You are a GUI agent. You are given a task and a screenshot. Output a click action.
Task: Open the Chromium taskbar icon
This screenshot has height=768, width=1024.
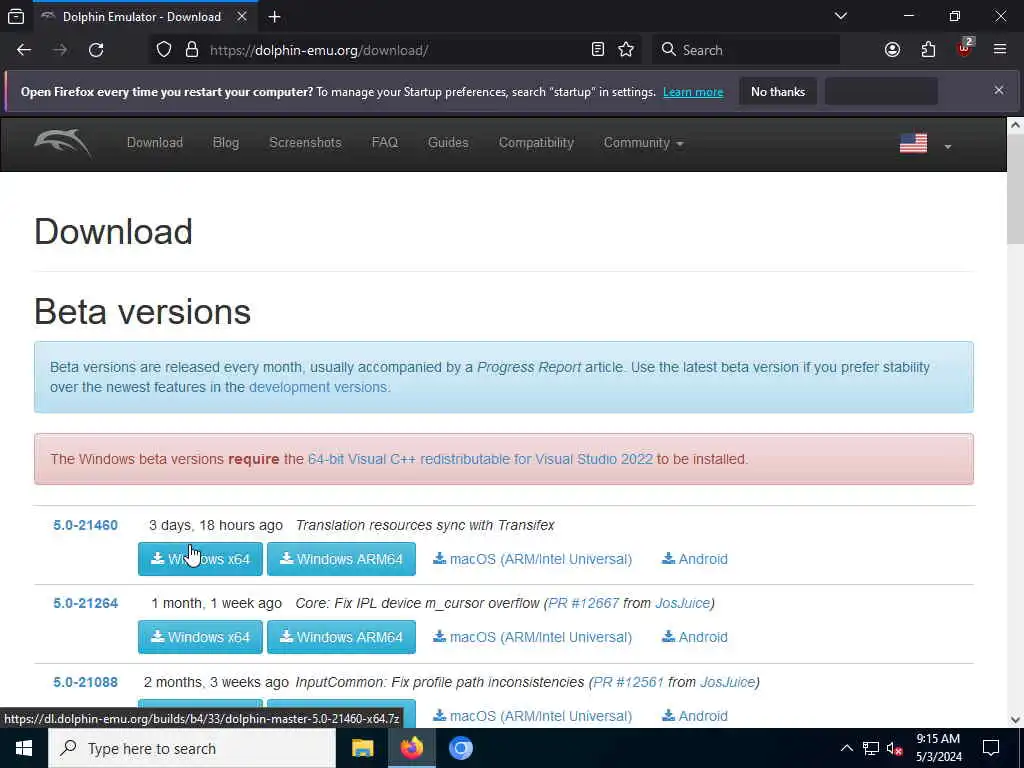[460, 748]
